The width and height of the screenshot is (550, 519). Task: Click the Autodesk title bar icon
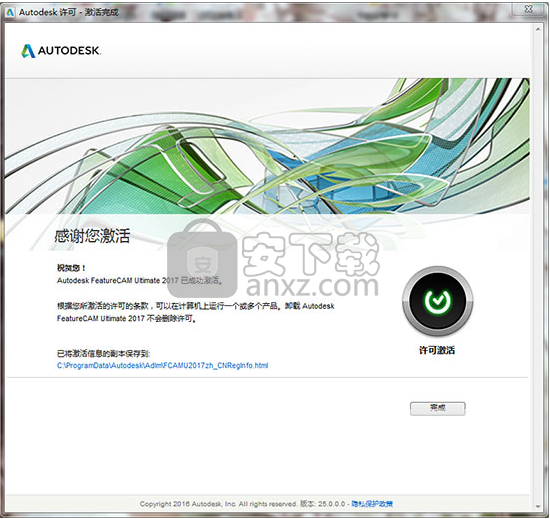(x=10, y=12)
